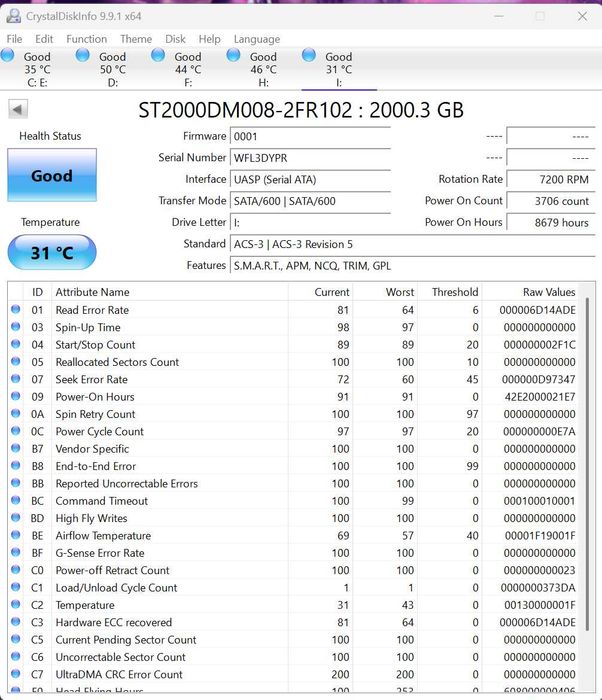Click the Firmware field showing 0001
The height and width of the screenshot is (700, 602).
click(x=310, y=136)
